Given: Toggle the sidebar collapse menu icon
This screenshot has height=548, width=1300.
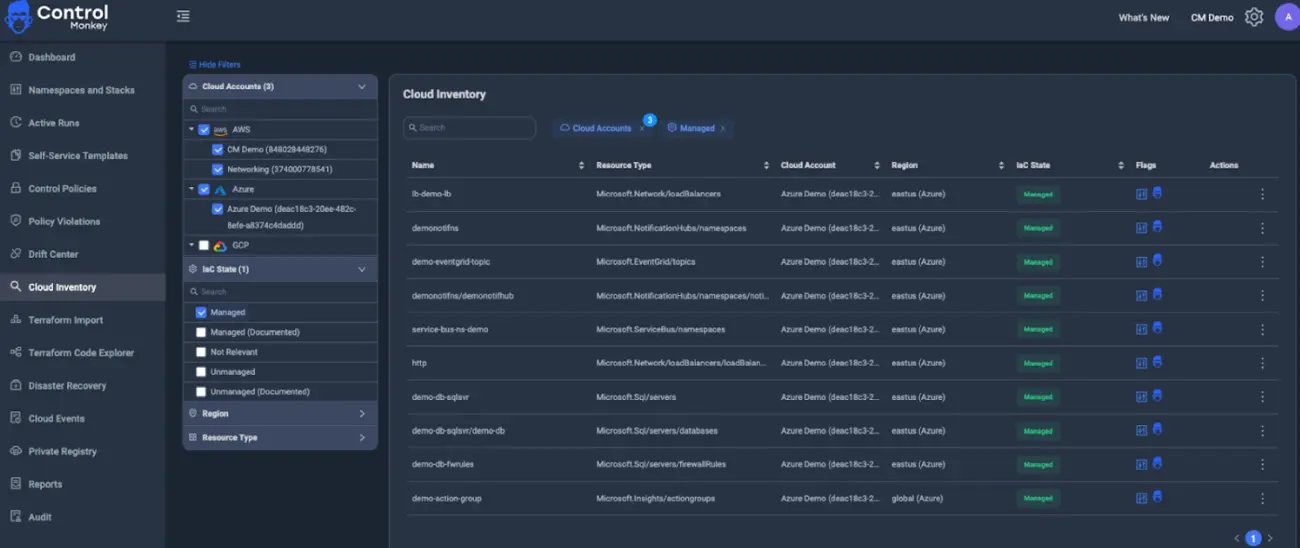Looking at the screenshot, I should 183,16.
